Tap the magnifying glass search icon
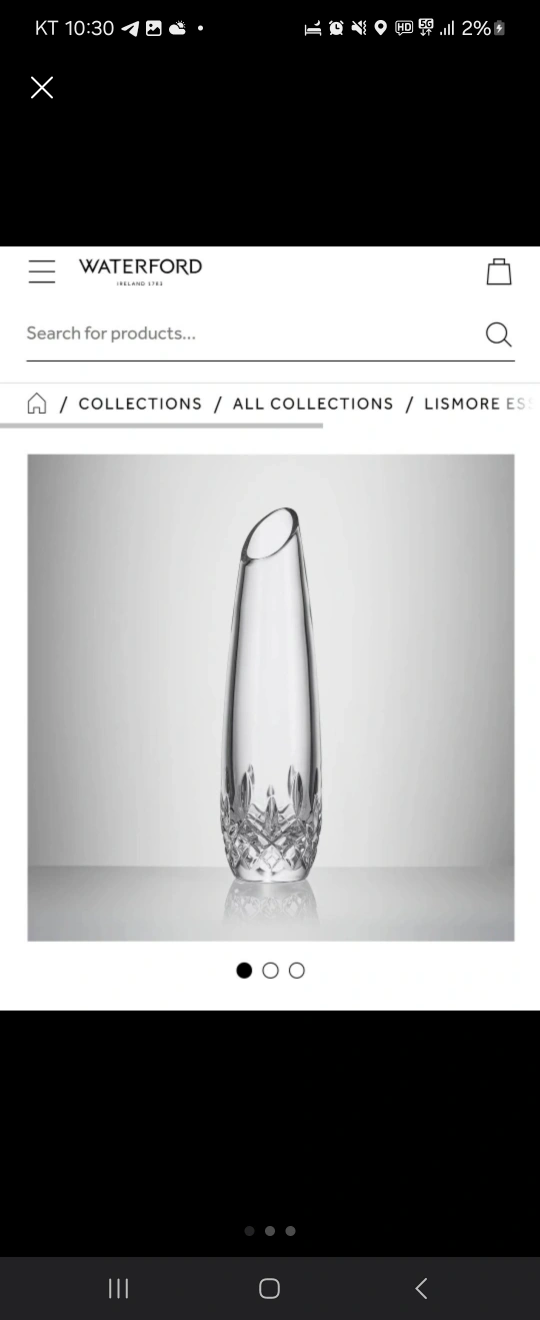This screenshot has height=1320, width=540. (x=498, y=334)
